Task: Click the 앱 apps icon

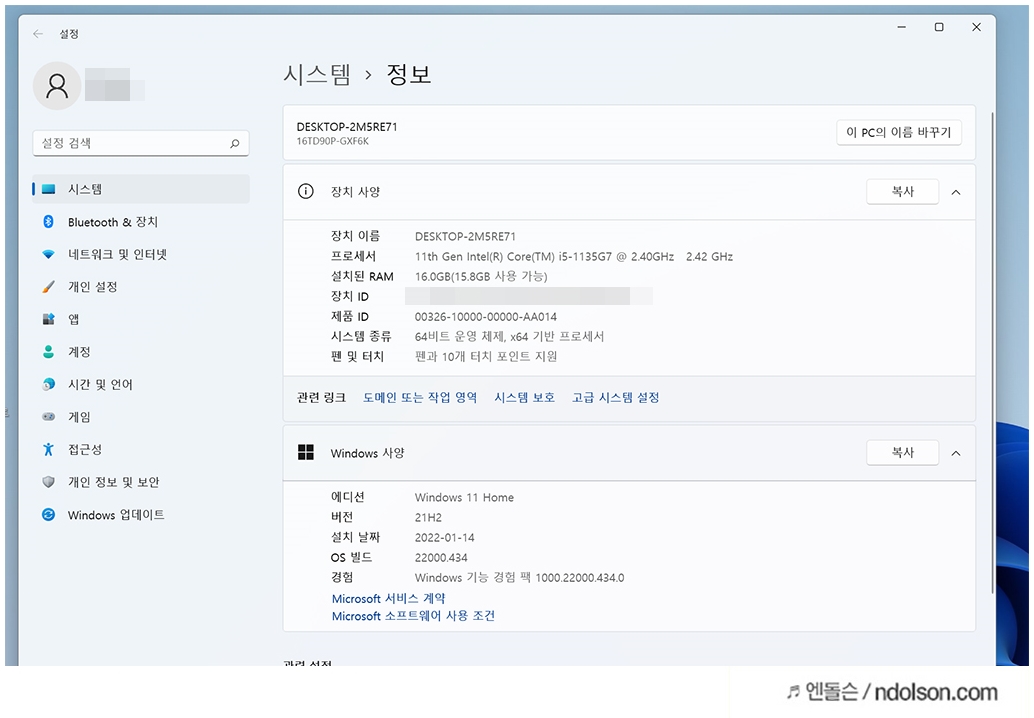Action: coord(48,319)
